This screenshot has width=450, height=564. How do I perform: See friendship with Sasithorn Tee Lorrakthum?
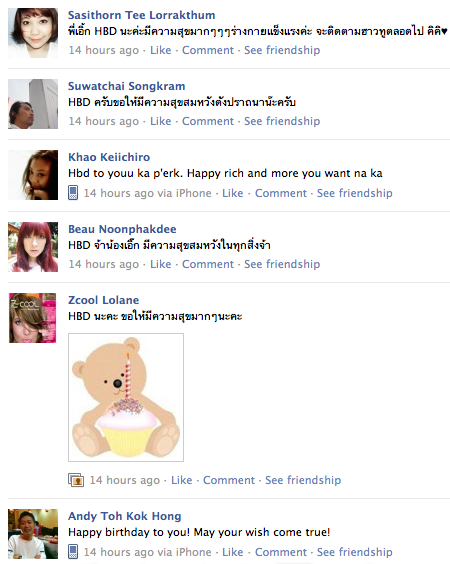tap(282, 50)
